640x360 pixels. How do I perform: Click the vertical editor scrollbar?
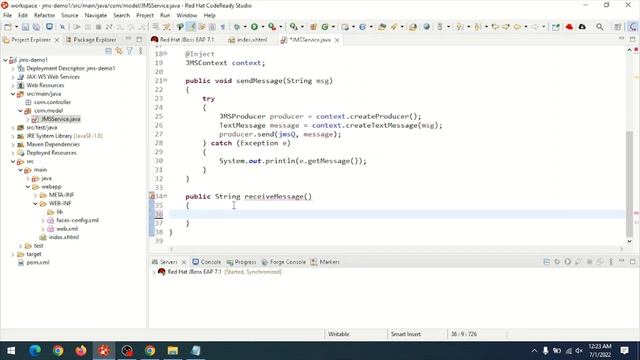click(629, 184)
